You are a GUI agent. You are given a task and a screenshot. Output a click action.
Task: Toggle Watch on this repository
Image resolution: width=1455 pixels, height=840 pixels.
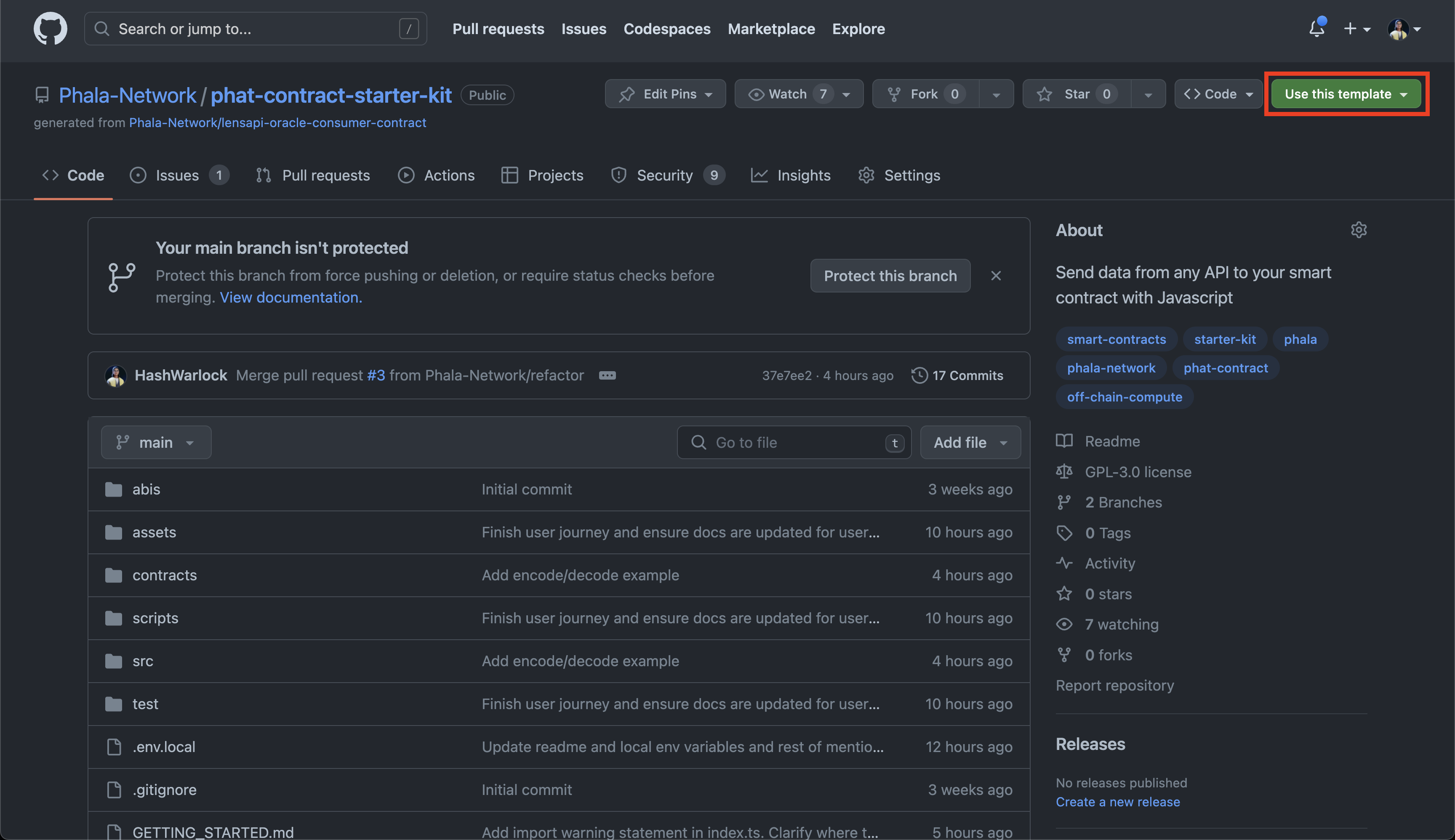[787, 94]
